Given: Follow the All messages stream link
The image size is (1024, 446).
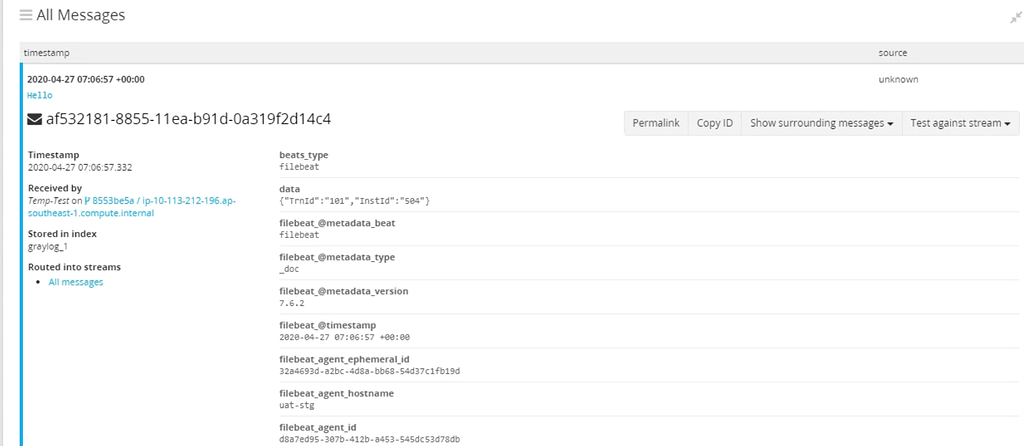Looking at the screenshot, I should pos(76,282).
